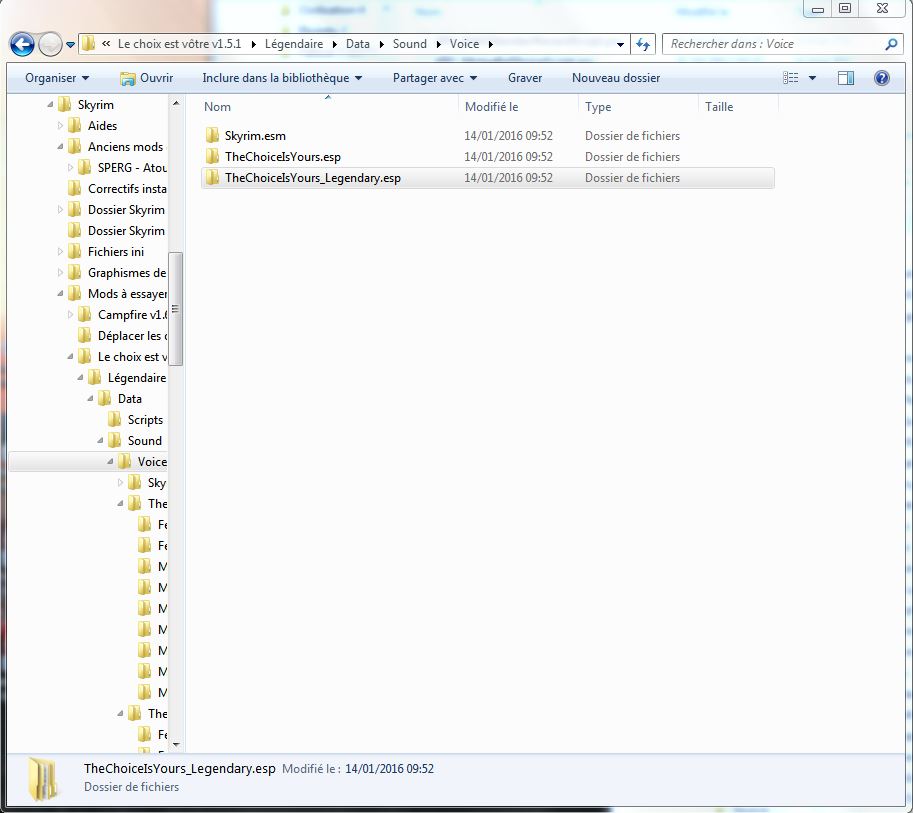Screen dimensions: 913x813
Task: Click the tree scrollbar down arrow
Action: click(x=176, y=744)
